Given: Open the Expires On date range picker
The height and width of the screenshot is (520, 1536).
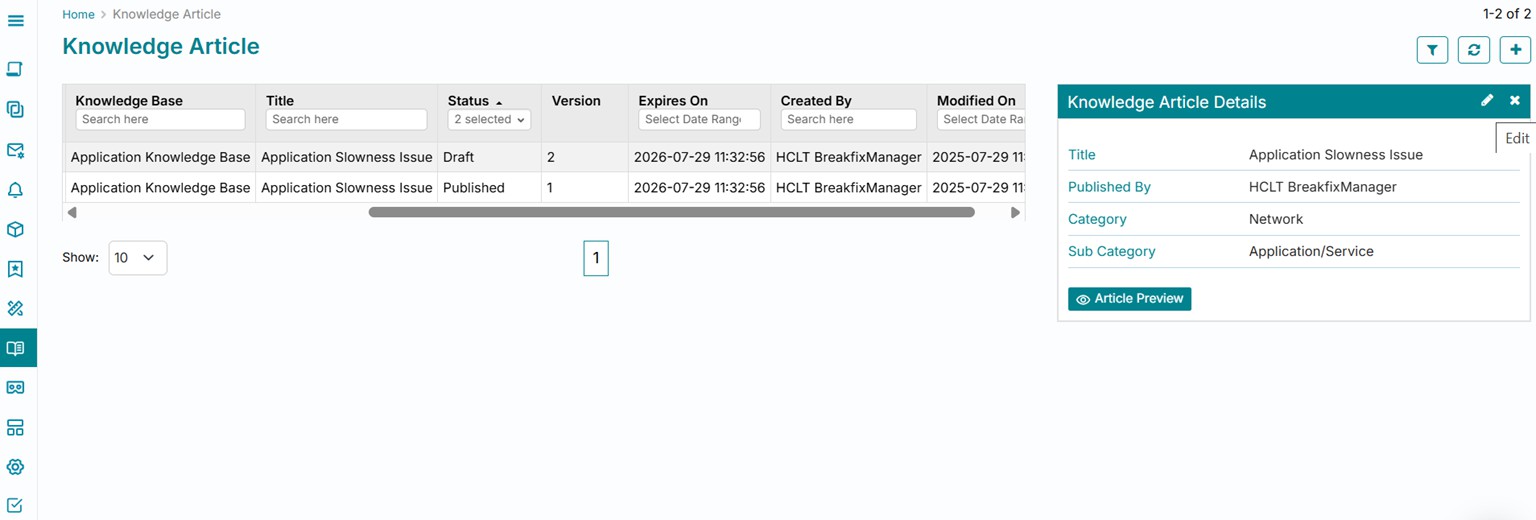Looking at the screenshot, I should (699, 120).
